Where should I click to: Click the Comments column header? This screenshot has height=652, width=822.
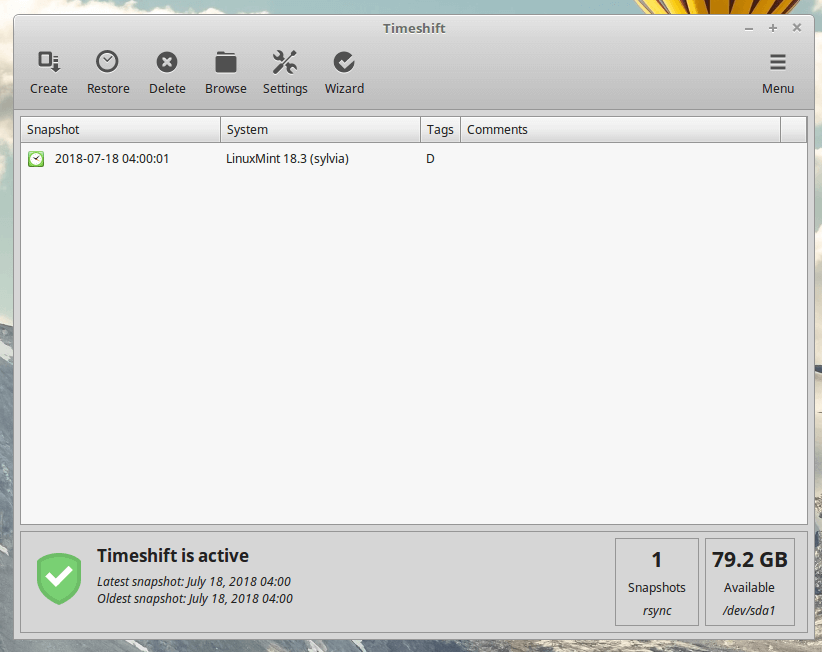[x=620, y=129]
